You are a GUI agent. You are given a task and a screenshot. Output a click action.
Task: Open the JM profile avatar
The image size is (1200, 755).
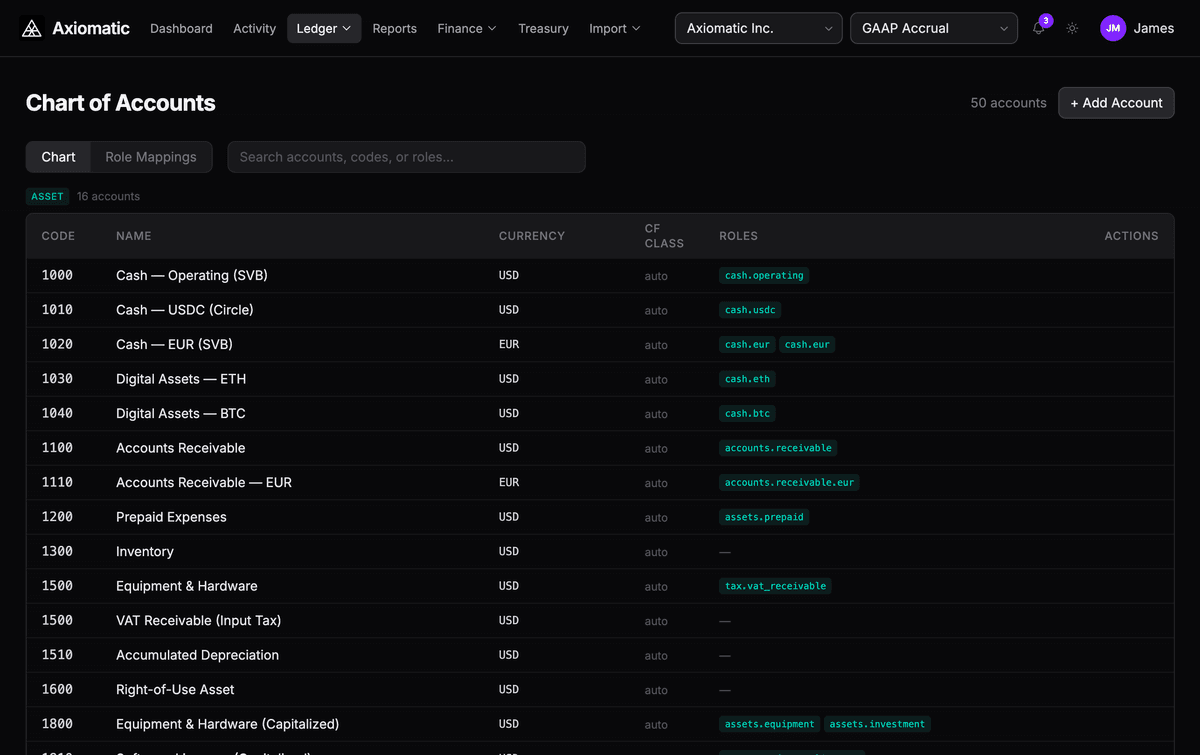coord(1112,28)
